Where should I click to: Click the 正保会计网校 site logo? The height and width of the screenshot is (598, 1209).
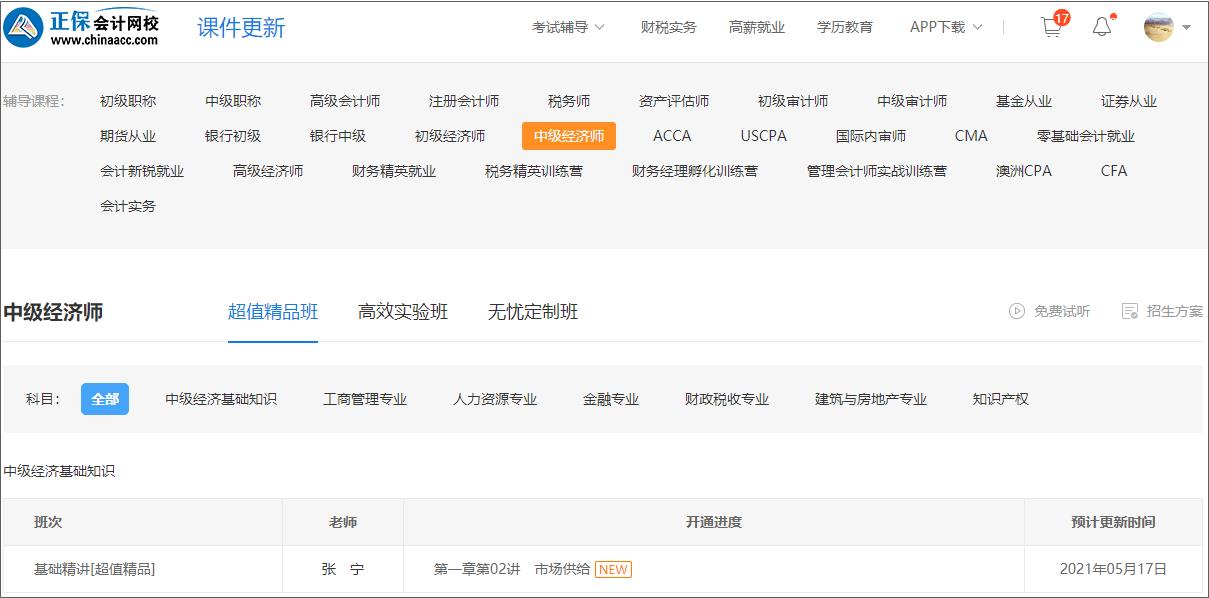(80, 26)
